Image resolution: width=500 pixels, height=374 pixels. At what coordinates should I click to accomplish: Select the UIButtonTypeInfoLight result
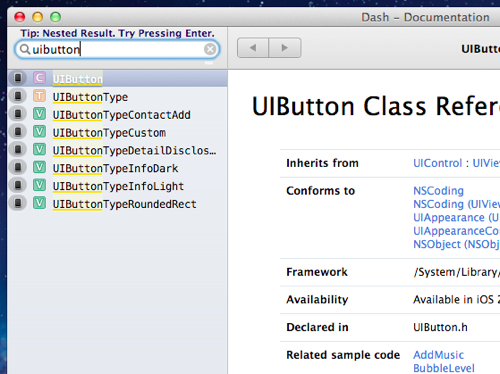tap(117, 186)
